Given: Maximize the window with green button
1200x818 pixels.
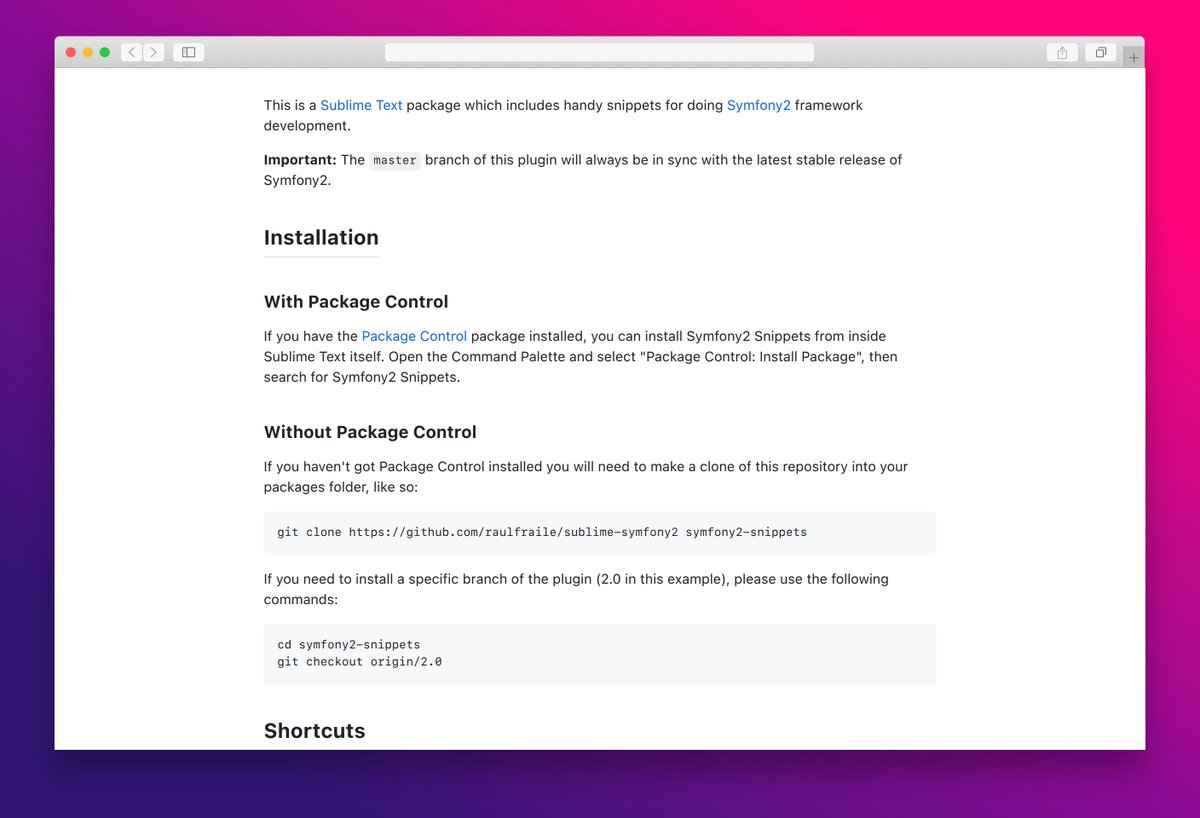Looking at the screenshot, I should click(x=105, y=52).
